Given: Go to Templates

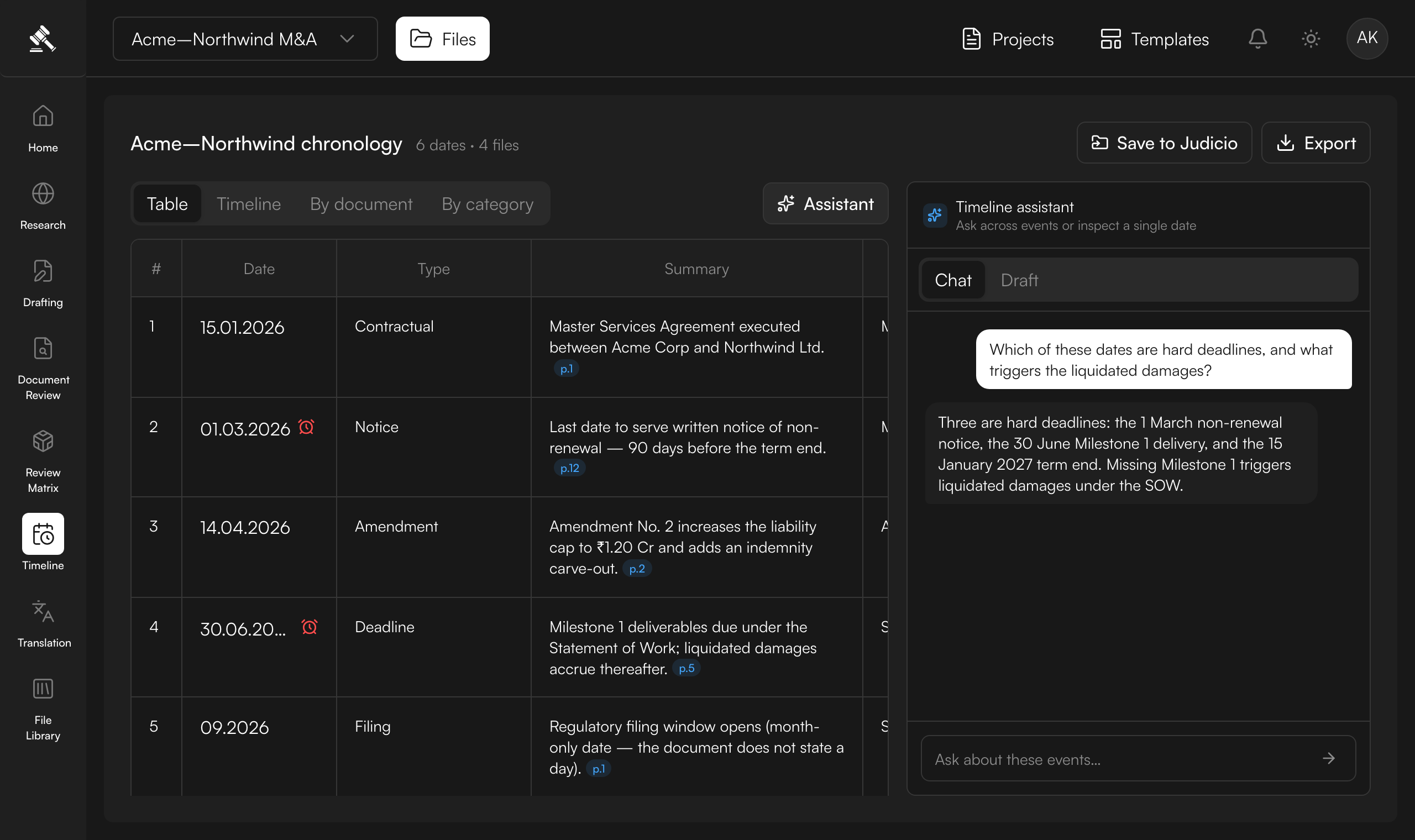Looking at the screenshot, I should point(1155,39).
